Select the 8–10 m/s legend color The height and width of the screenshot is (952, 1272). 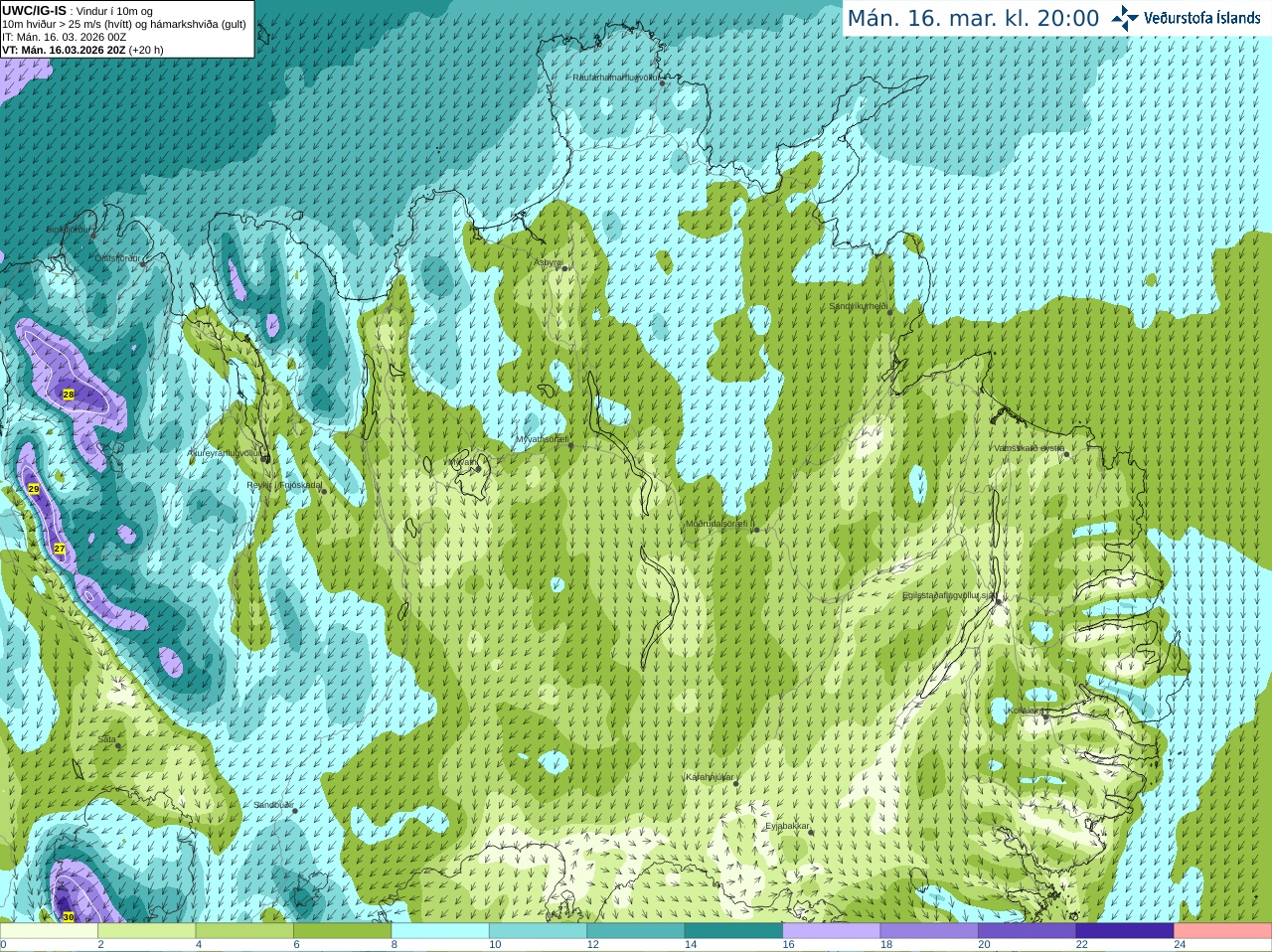coord(440,931)
